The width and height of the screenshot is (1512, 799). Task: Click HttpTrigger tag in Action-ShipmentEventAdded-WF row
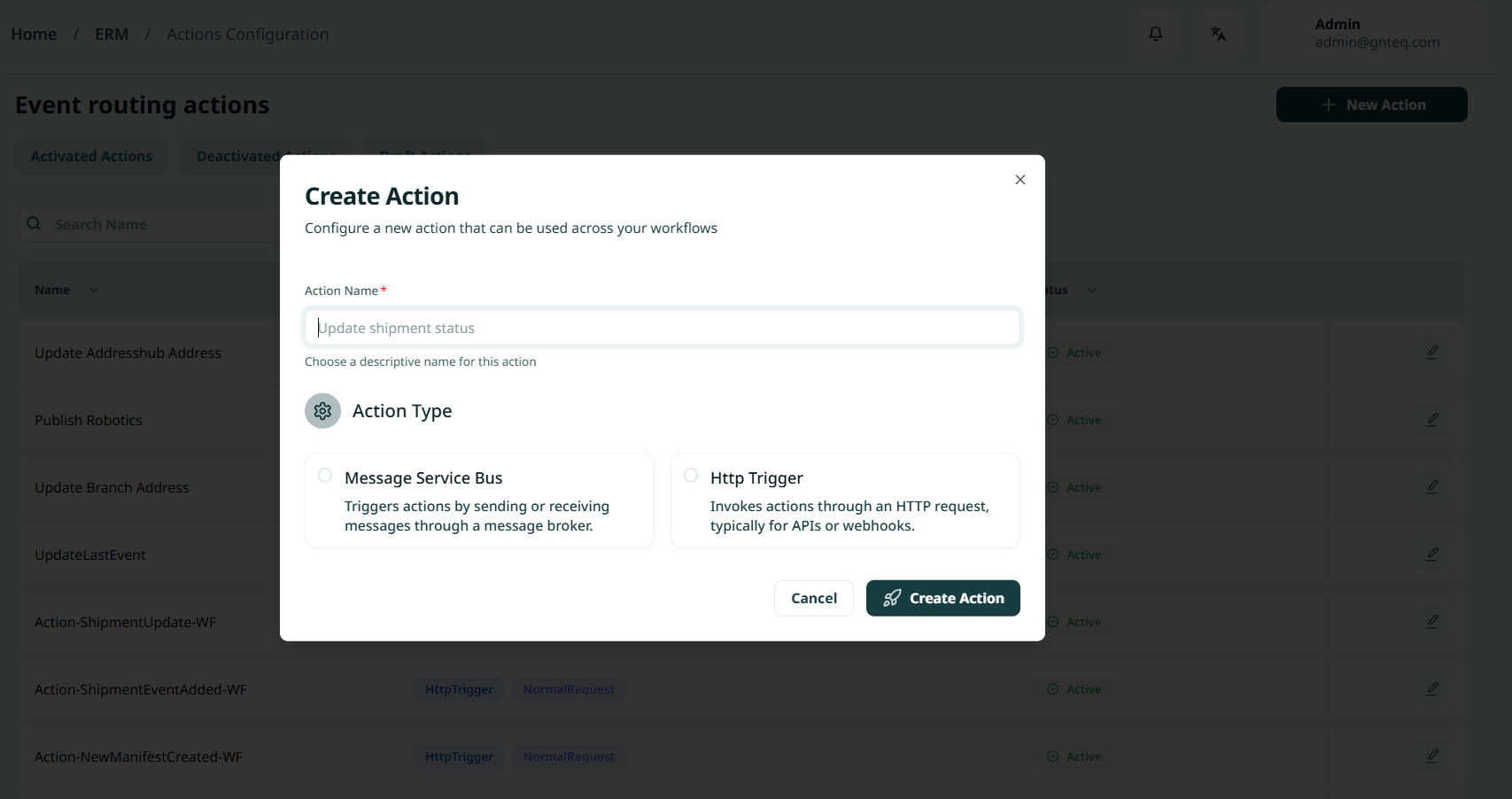tap(459, 689)
